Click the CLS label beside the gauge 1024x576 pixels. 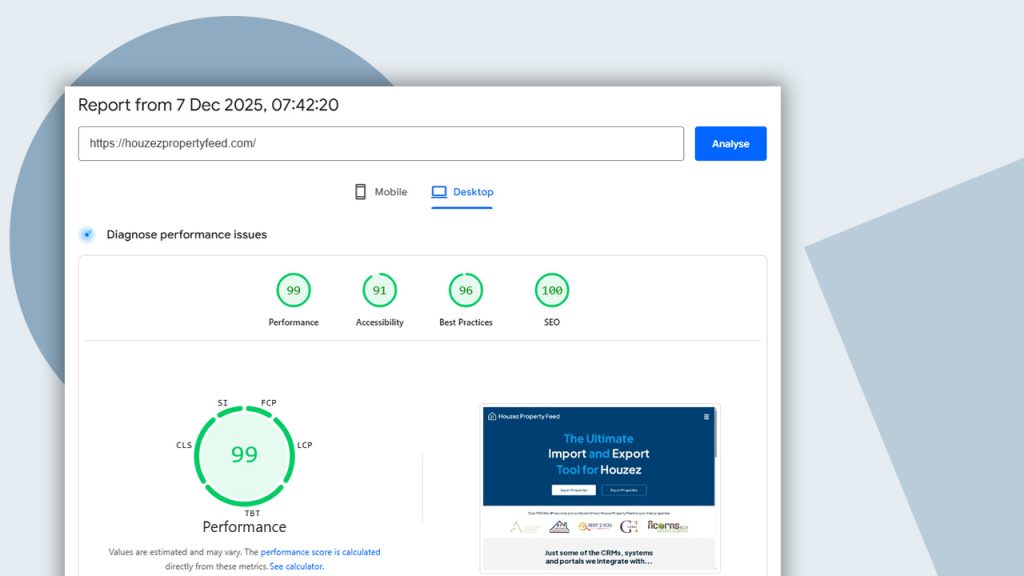(184, 445)
